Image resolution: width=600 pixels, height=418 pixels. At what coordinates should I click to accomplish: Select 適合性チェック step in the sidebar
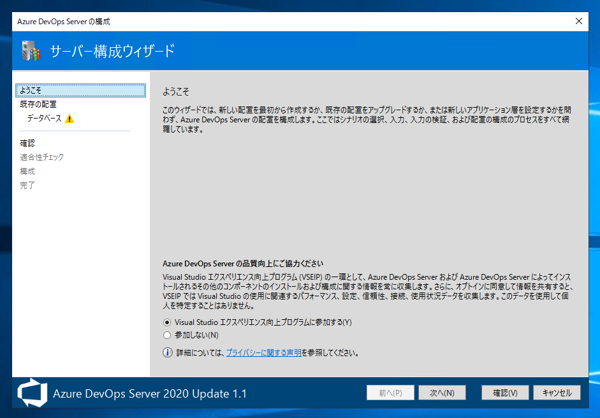(x=42, y=157)
